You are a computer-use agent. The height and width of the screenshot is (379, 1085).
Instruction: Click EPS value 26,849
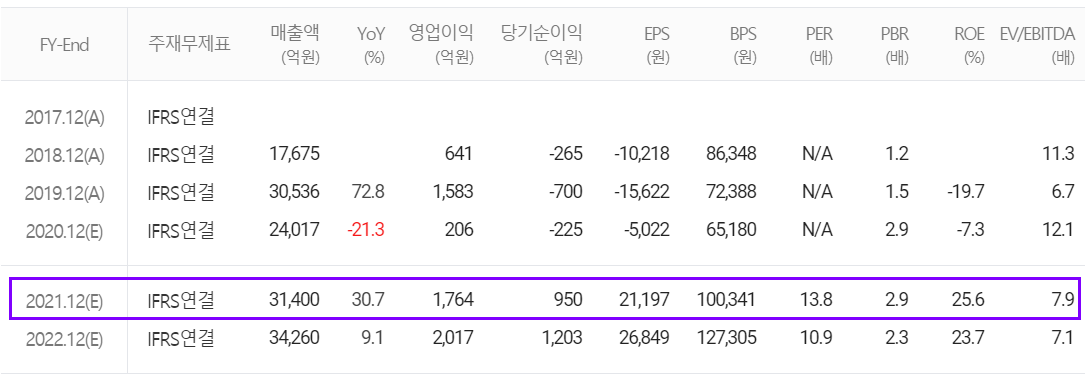[x=644, y=338]
